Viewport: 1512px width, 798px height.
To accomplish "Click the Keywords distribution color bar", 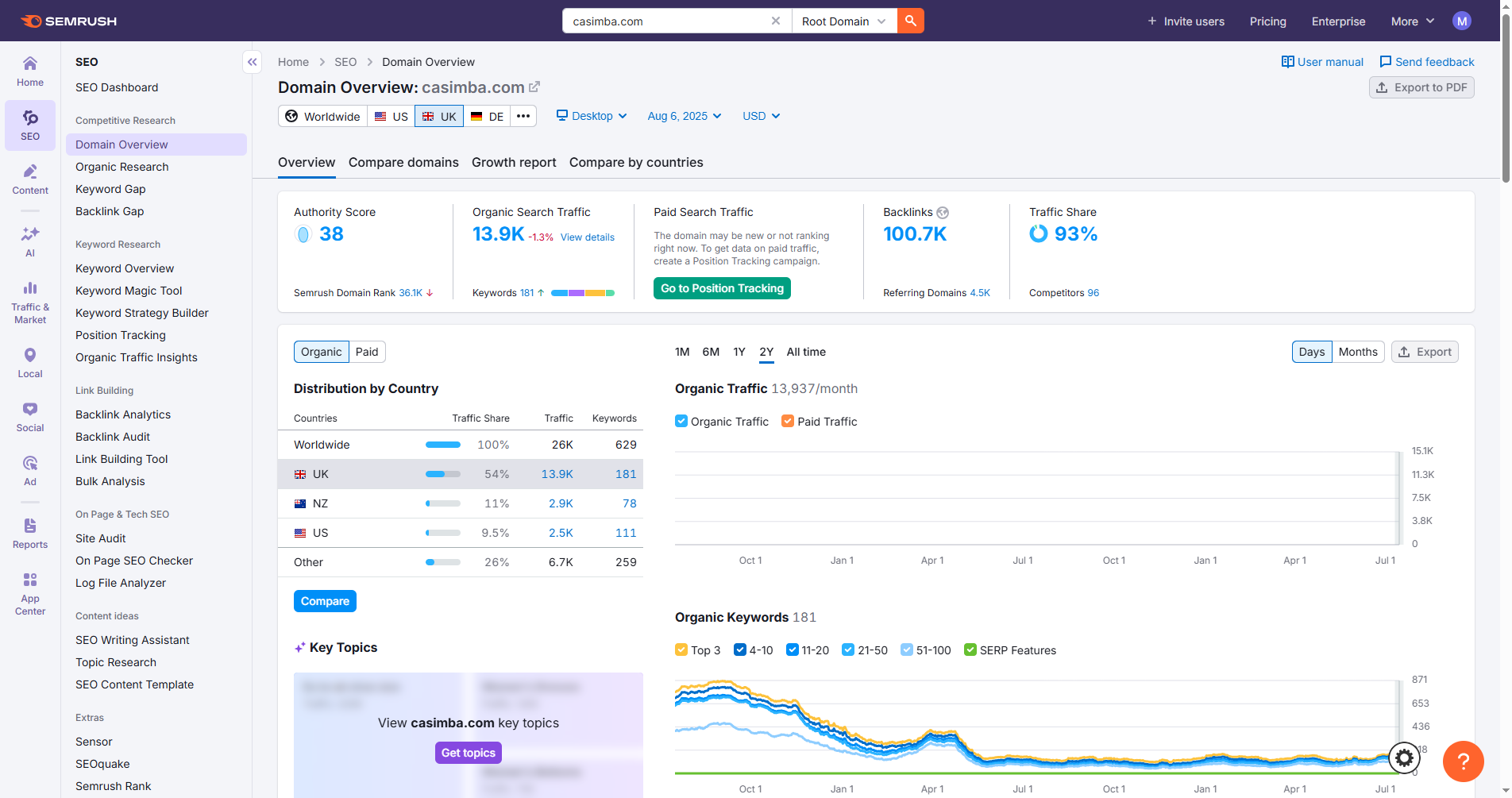I will [x=582, y=293].
